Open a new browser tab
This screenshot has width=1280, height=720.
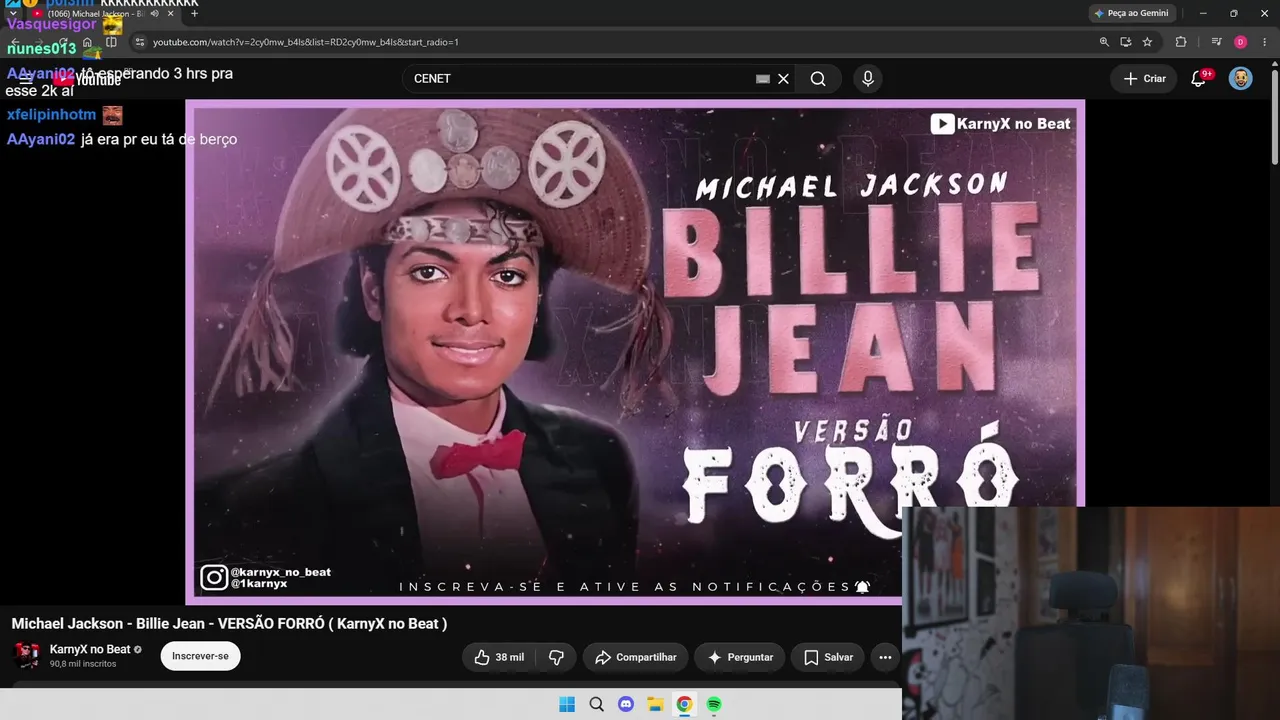point(194,14)
